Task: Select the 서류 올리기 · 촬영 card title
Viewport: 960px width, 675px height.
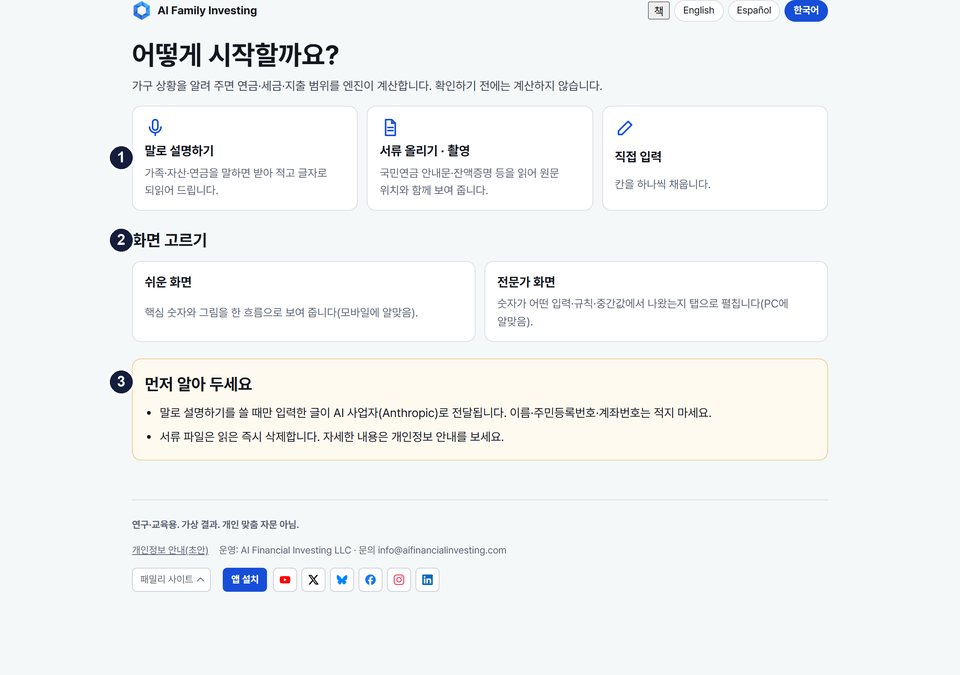Action: coord(425,151)
